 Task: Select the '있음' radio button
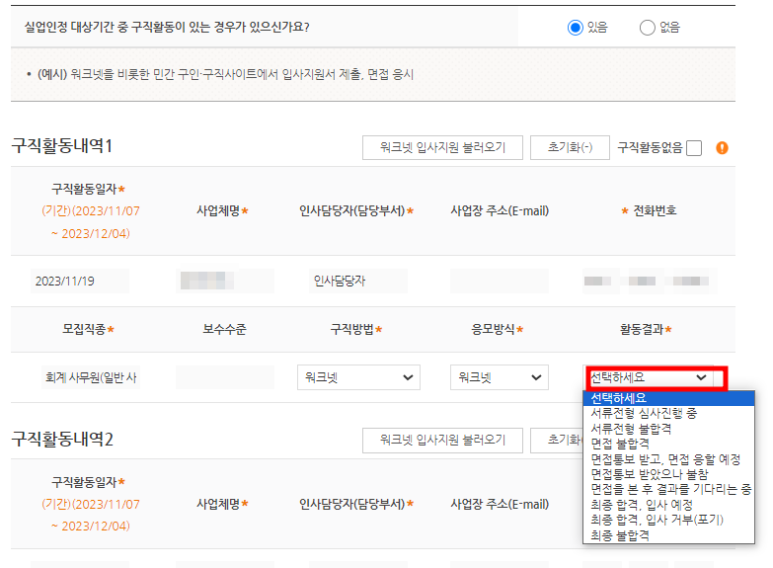[575, 27]
